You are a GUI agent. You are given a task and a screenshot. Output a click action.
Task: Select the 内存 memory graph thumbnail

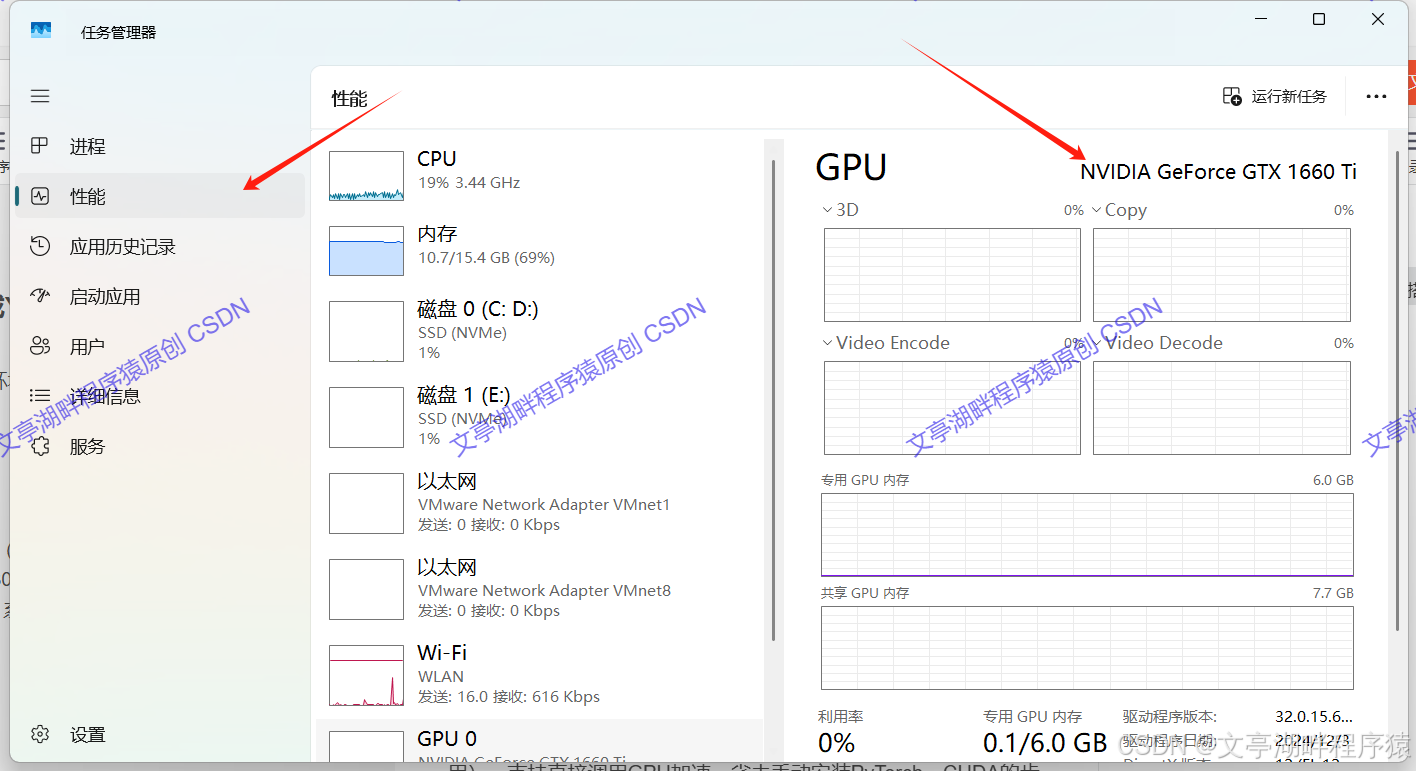point(366,251)
